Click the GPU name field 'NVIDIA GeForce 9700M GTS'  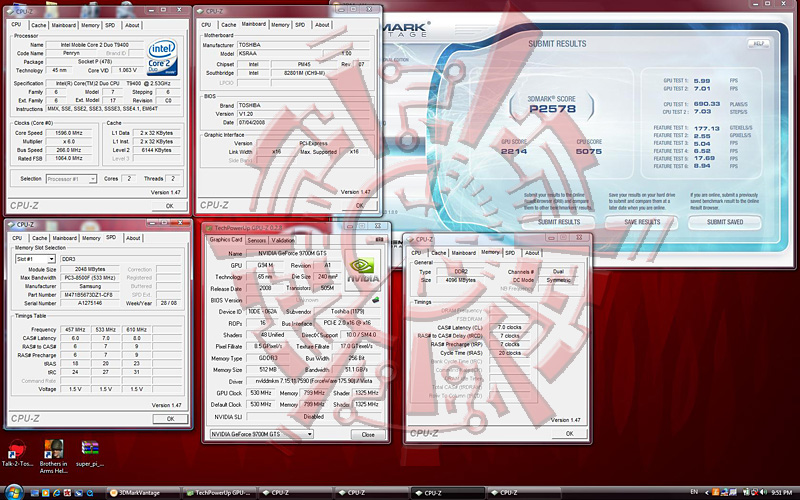[x=294, y=254]
